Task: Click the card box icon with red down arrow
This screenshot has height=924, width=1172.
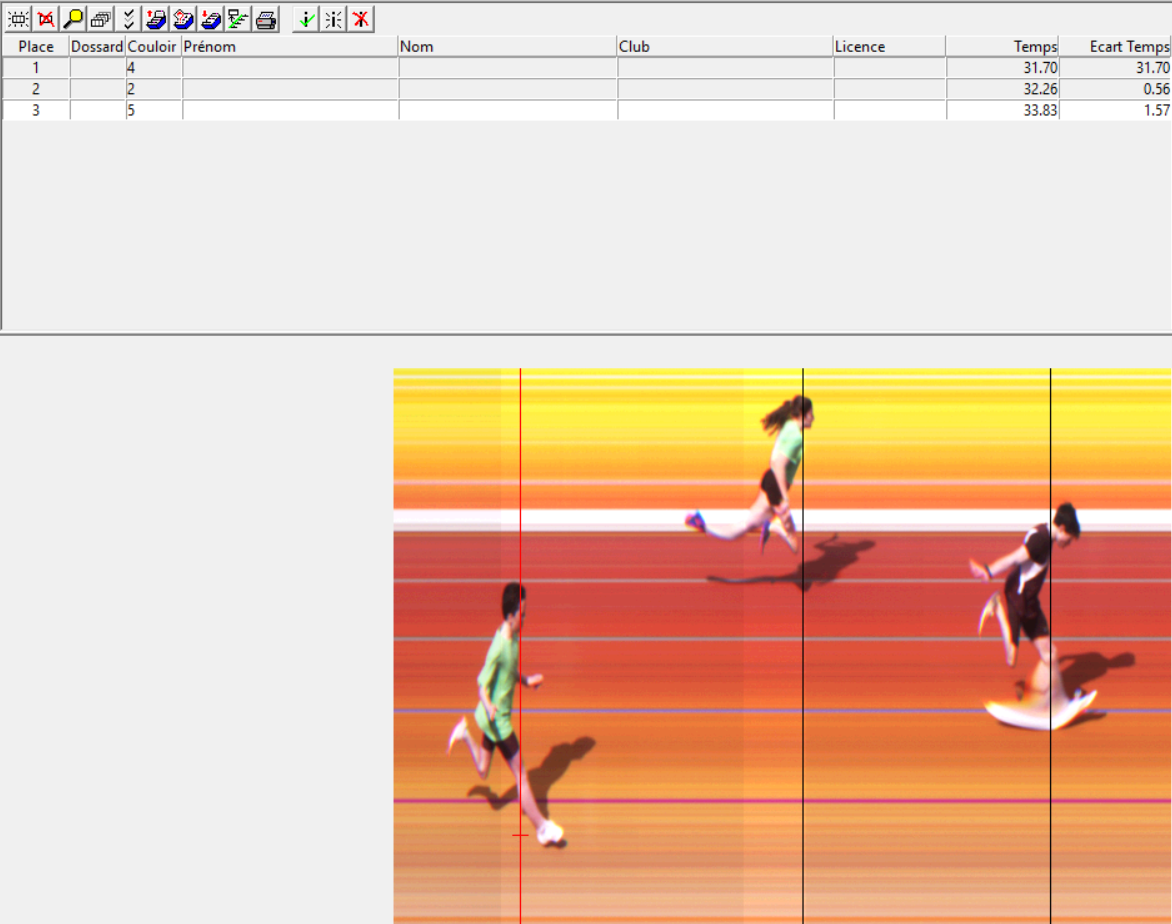Action: point(211,19)
